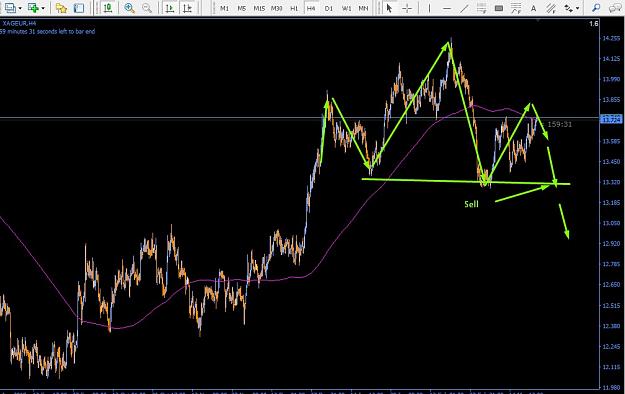Select the horizontal line tool
Viewport: 625px width, 394px height.
point(447,8)
